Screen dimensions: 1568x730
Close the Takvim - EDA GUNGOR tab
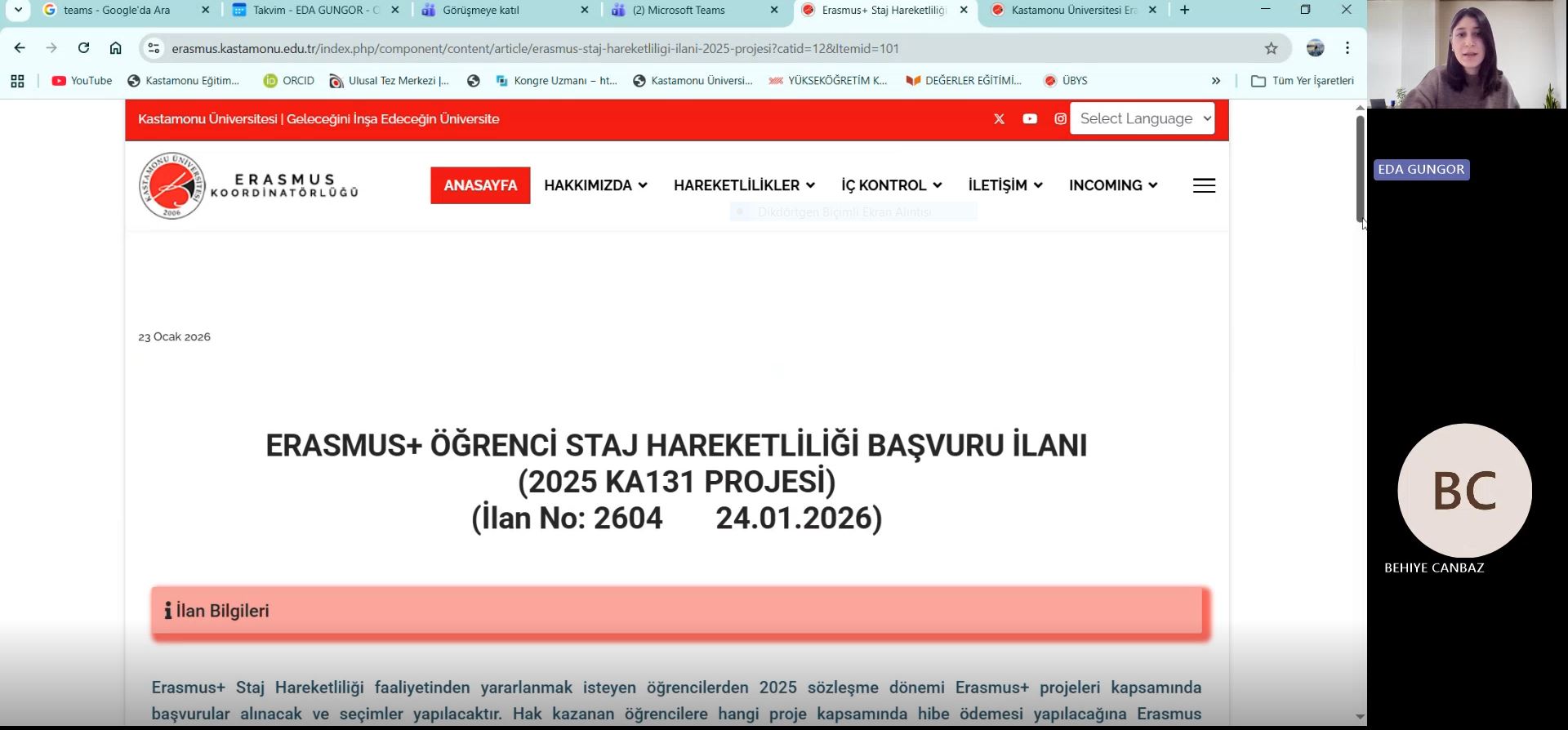pyautogui.click(x=395, y=10)
